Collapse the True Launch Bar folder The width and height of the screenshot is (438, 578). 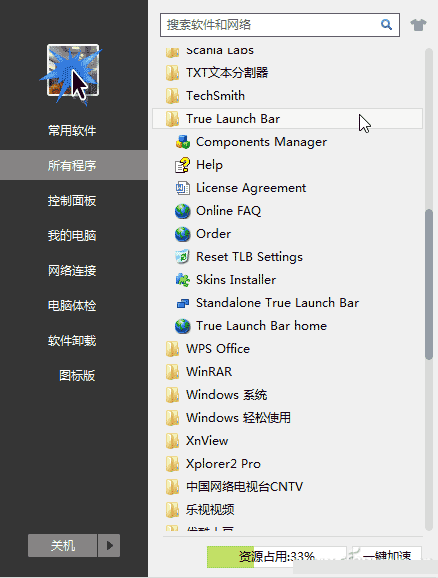coord(287,119)
